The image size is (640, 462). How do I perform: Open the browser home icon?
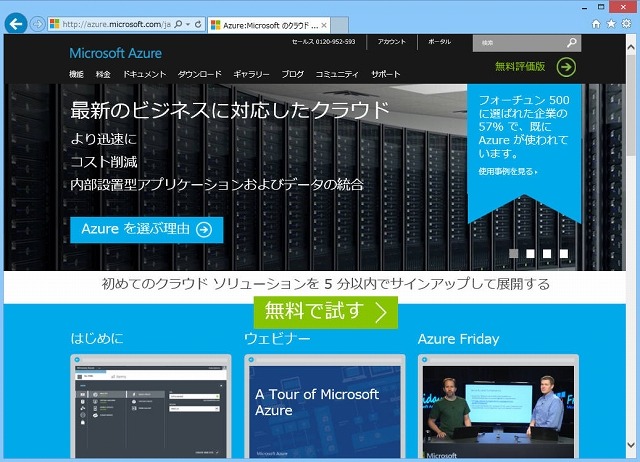tap(596, 23)
